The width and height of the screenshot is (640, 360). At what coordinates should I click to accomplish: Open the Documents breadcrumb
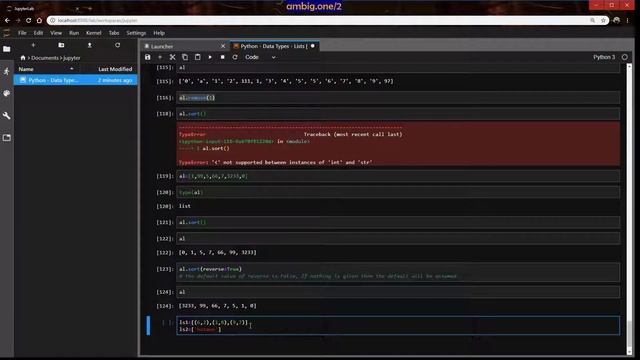pyautogui.click(x=45, y=58)
